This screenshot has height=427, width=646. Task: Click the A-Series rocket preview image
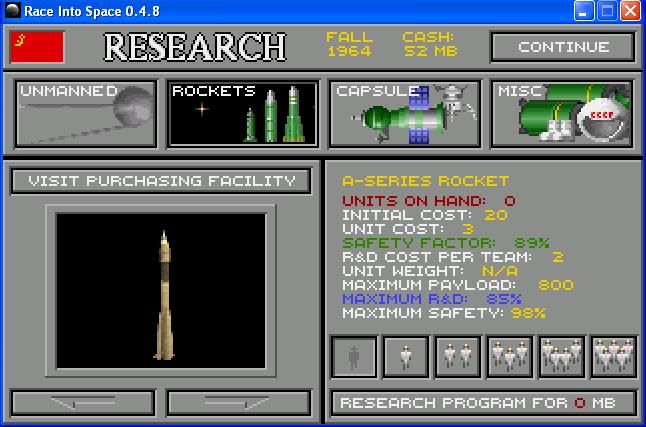click(x=161, y=291)
